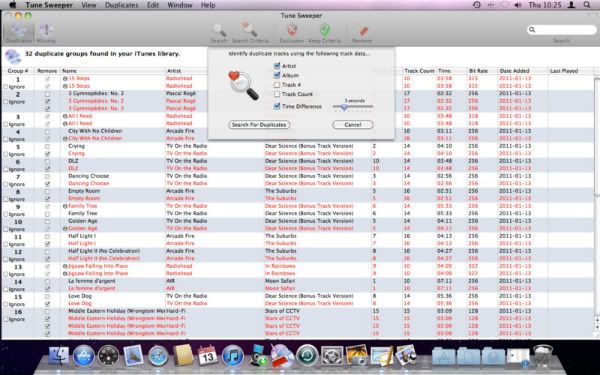
Task: Click the Spotlight magnifier in menu bar
Action: click(x=587, y=5)
